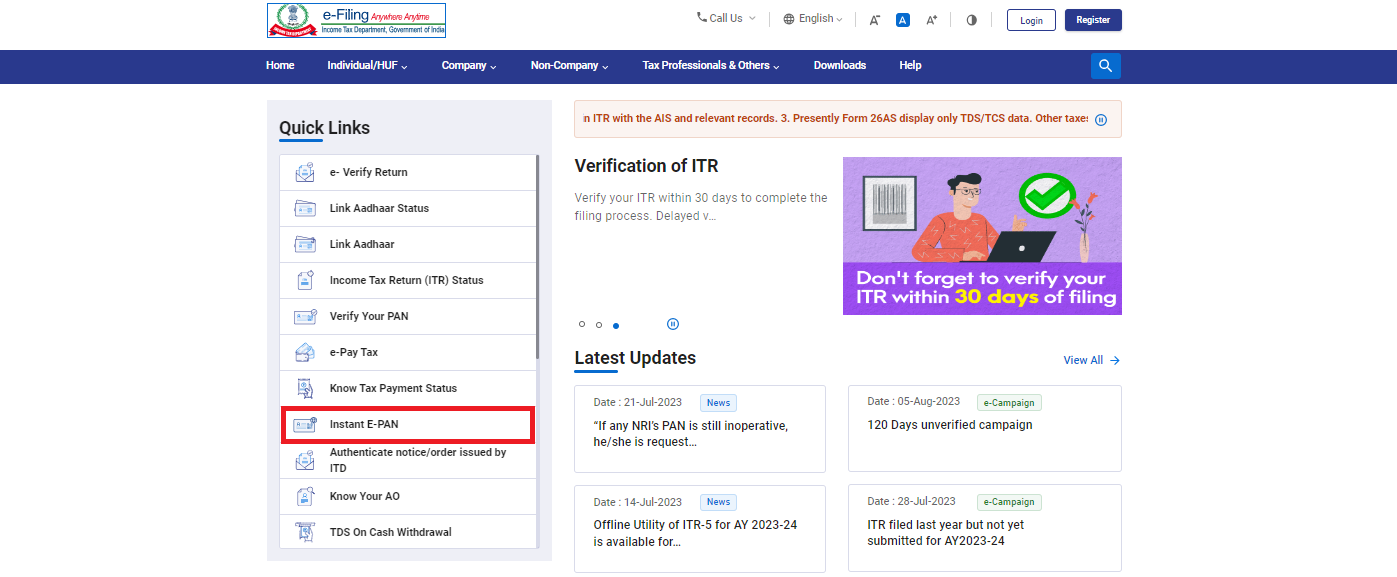1397x577 pixels.
Task: Toggle the high contrast mode icon
Action: tap(971, 20)
